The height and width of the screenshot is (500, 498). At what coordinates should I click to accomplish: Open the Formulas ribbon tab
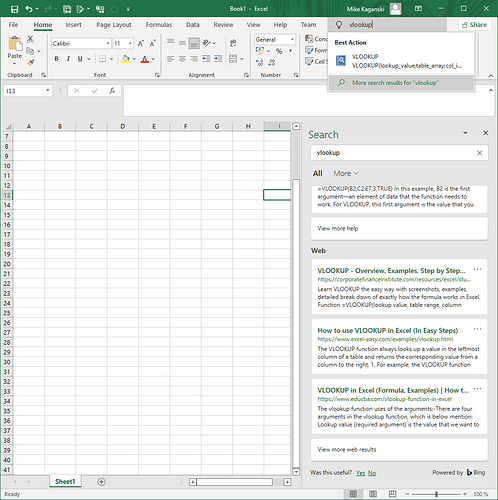coord(159,25)
